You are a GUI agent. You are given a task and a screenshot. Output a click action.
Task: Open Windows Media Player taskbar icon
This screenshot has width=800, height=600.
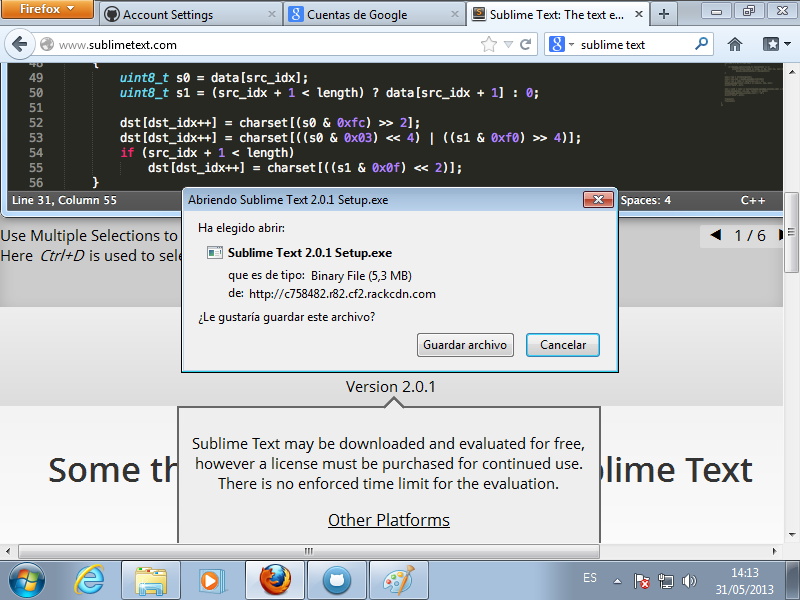pos(212,581)
